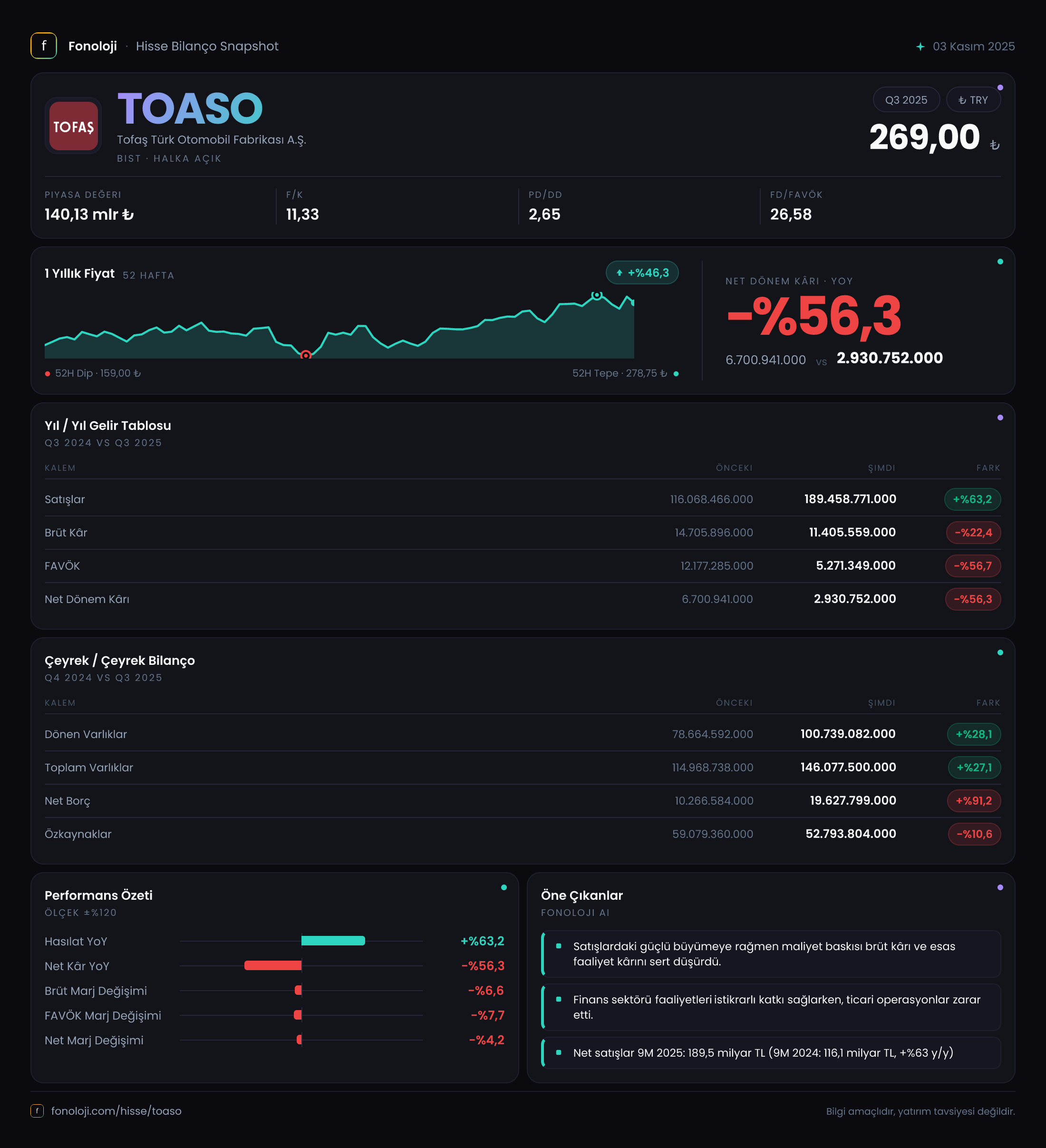Click the 269,00 share price
Screen dimensions: 1046x1148
[x=924, y=137]
